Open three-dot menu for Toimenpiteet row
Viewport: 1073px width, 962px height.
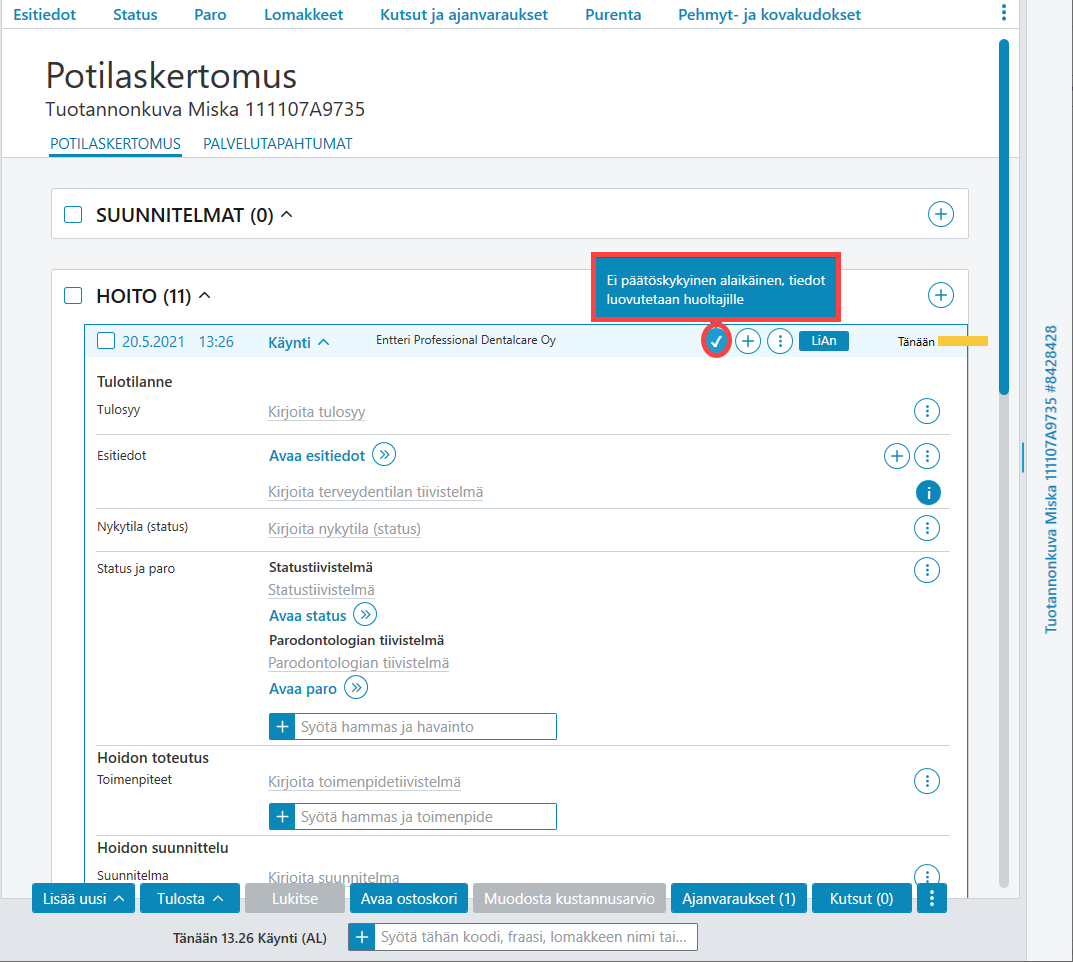(x=927, y=781)
